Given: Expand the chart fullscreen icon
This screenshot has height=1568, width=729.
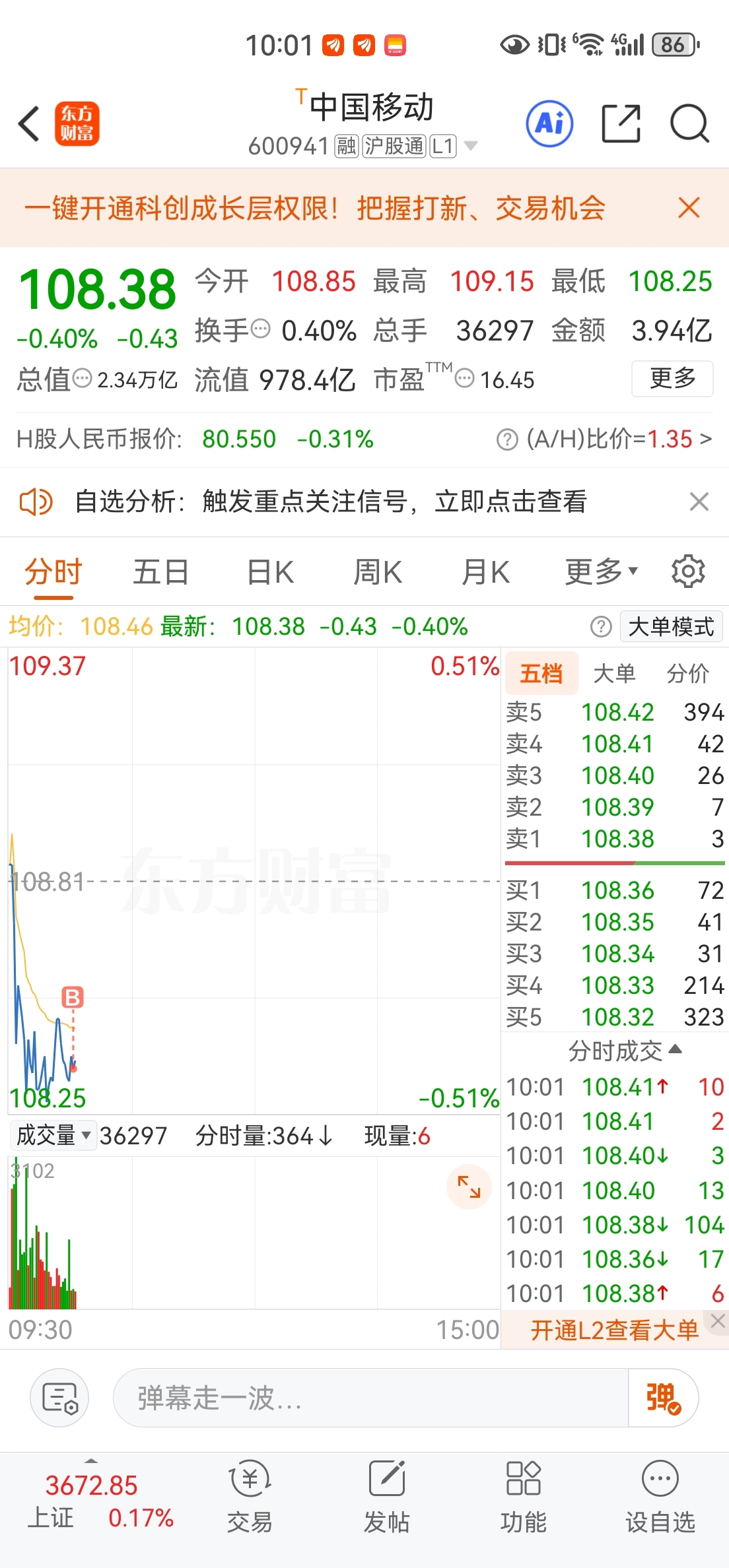Looking at the screenshot, I should pyautogui.click(x=469, y=1187).
